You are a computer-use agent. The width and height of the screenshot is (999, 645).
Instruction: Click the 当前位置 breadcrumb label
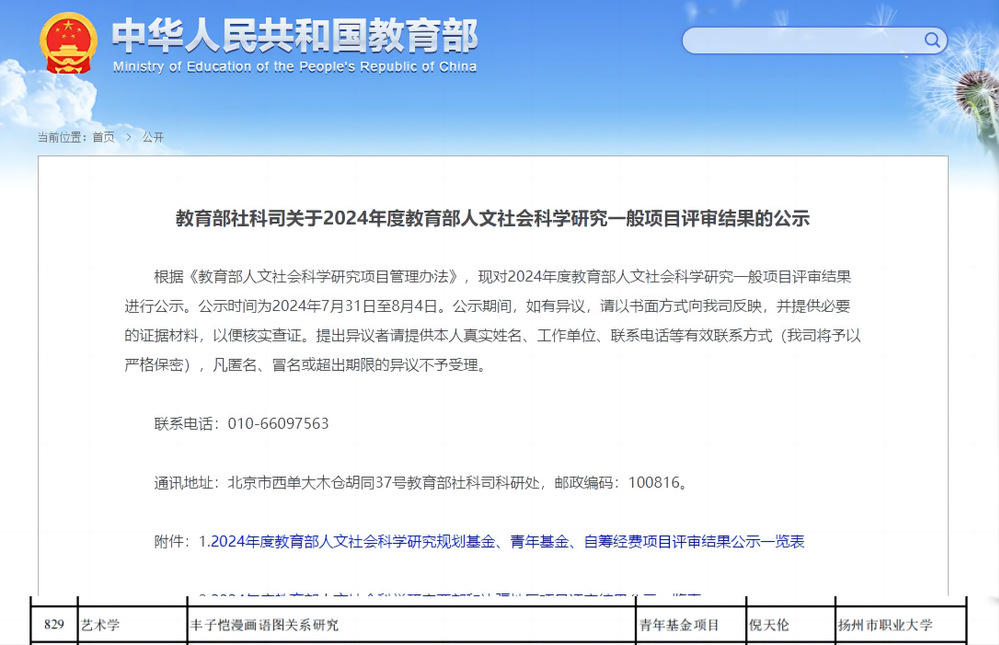(x=62, y=137)
